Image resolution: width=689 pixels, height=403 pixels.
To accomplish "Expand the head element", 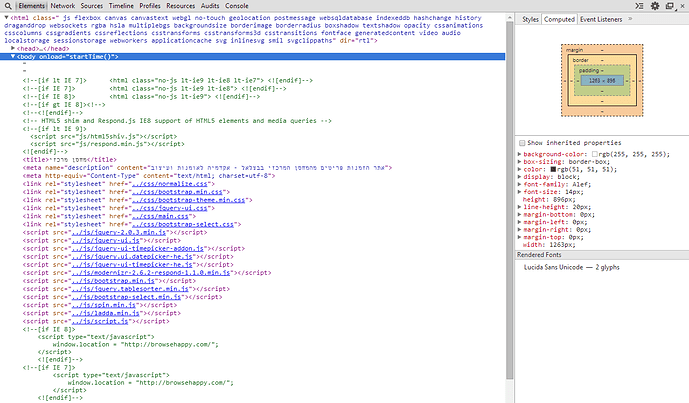I will (x=13, y=48).
